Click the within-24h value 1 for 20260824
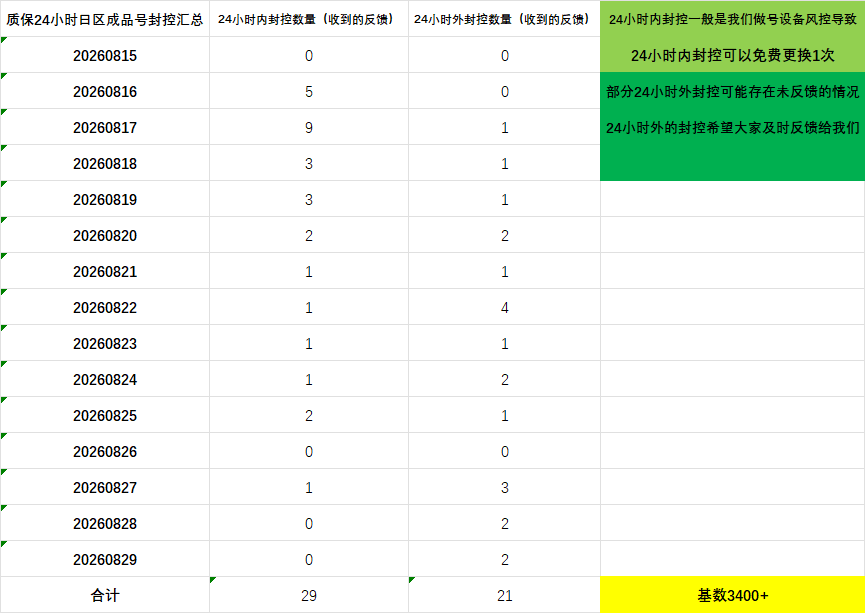The image size is (865, 613). [309, 379]
